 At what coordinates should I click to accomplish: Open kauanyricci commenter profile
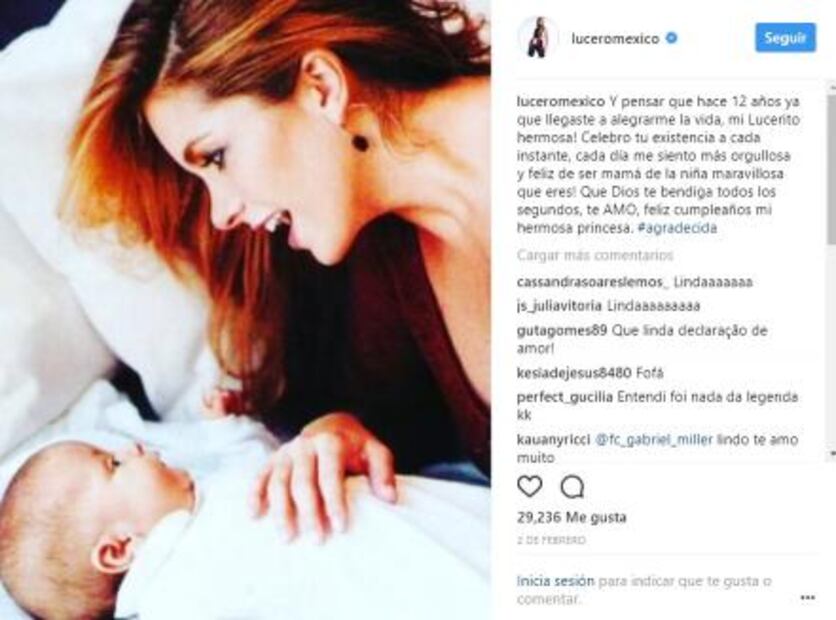point(553,440)
